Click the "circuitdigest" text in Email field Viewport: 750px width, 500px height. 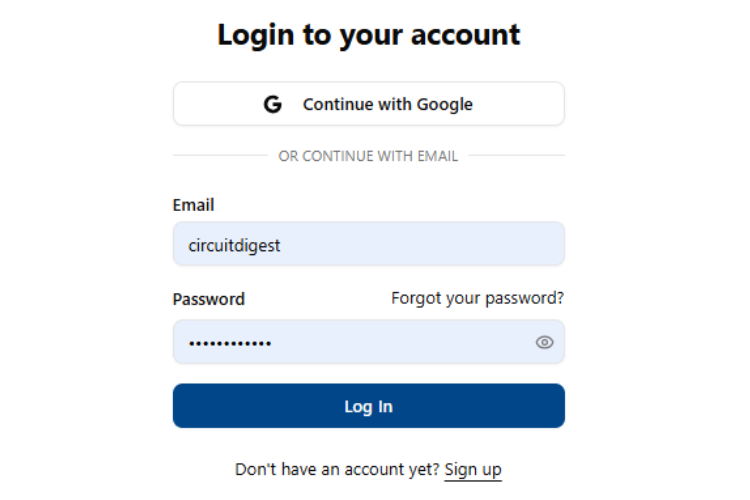[234, 244]
